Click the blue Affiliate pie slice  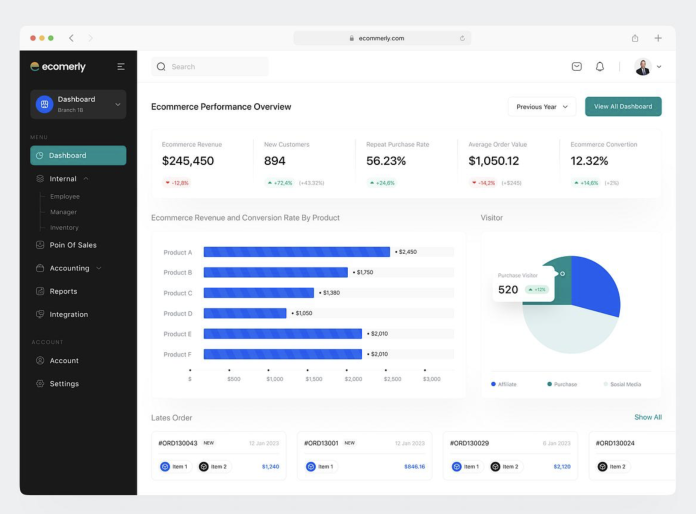coord(595,284)
